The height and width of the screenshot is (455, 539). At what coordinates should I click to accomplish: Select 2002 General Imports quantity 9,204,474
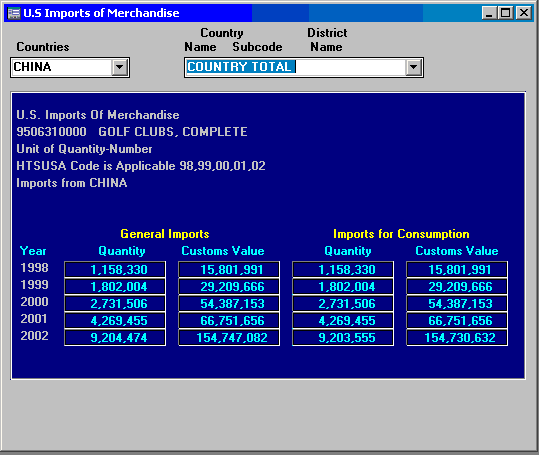pos(115,337)
